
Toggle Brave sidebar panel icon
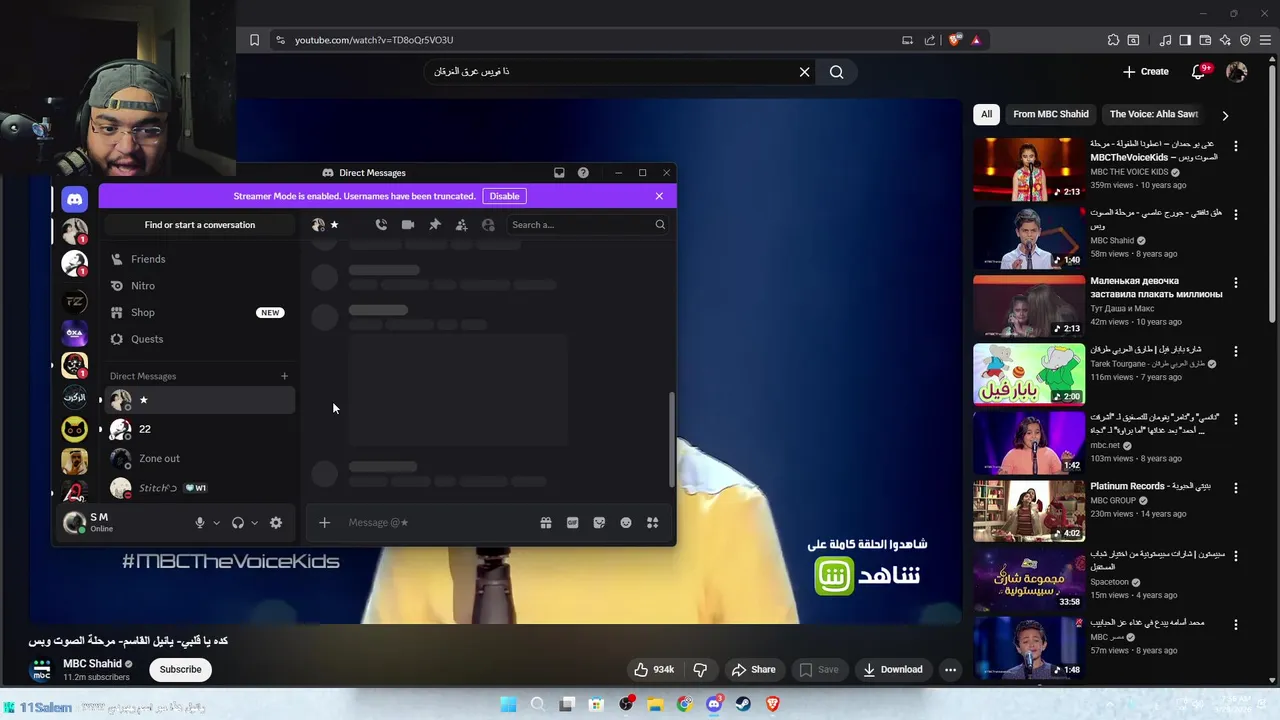[1185, 40]
